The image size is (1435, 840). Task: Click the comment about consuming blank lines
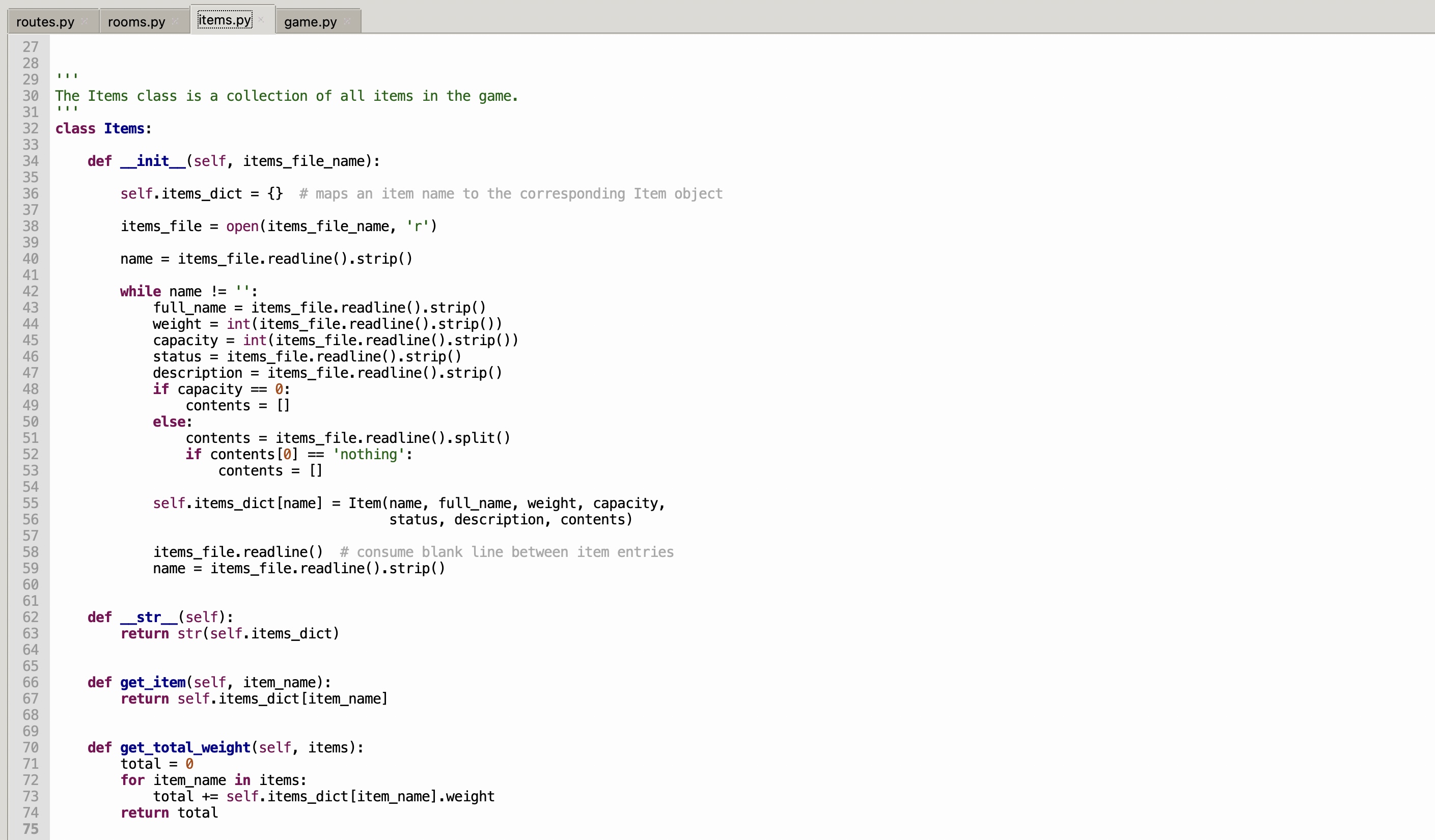[x=506, y=551]
